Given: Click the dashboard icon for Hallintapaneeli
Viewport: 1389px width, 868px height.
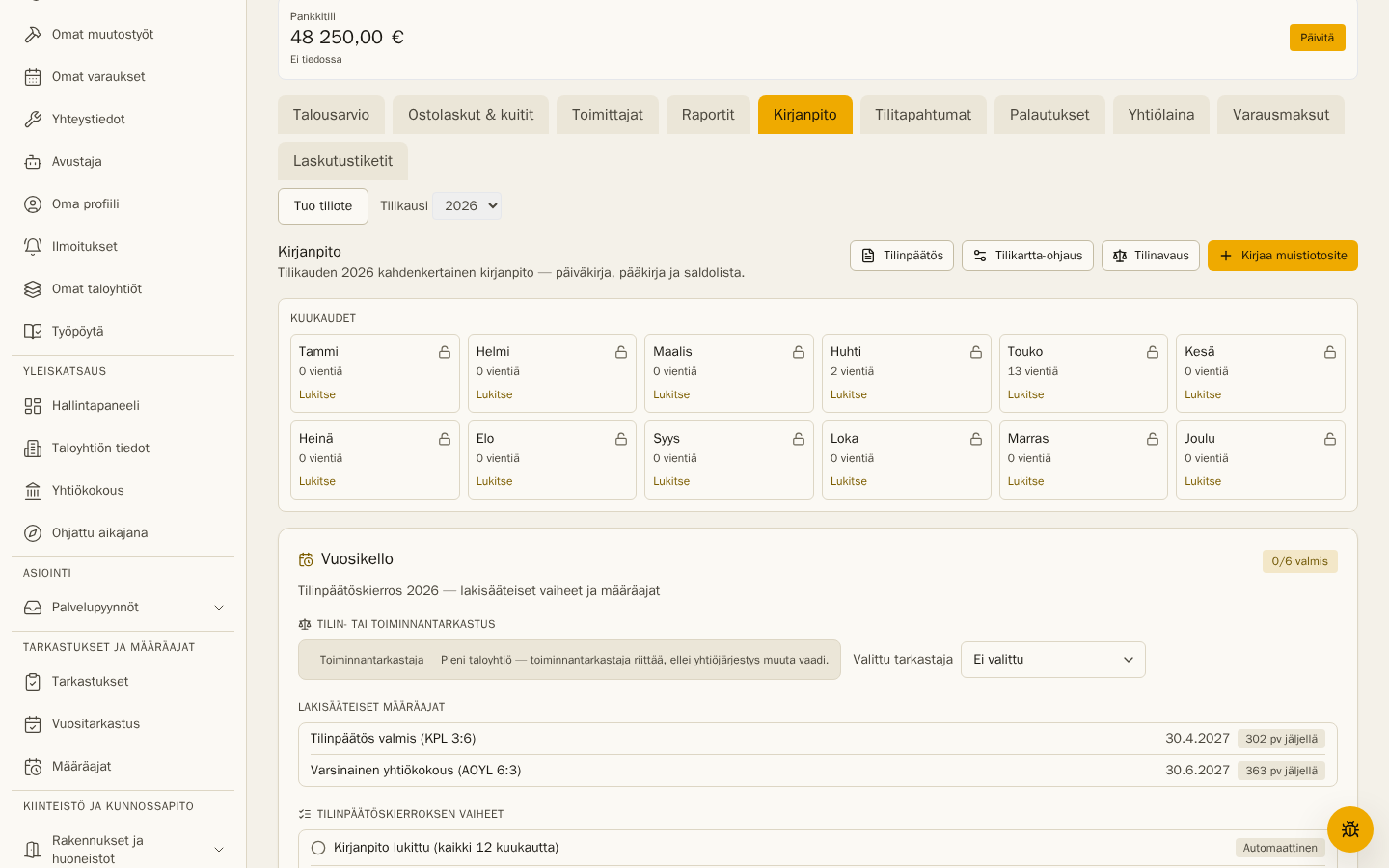Looking at the screenshot, I should [33, 406].
